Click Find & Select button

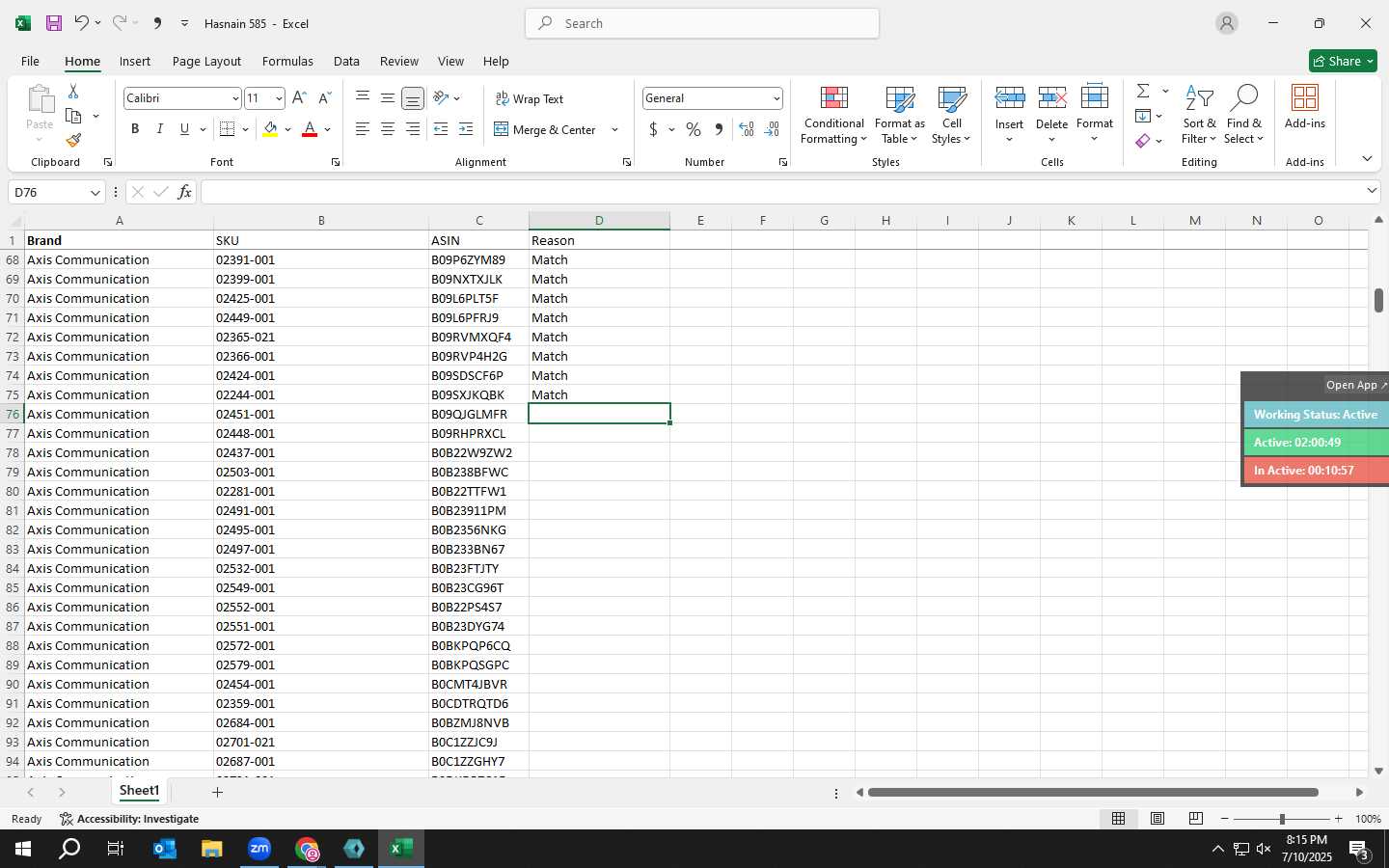[1243, 115]
